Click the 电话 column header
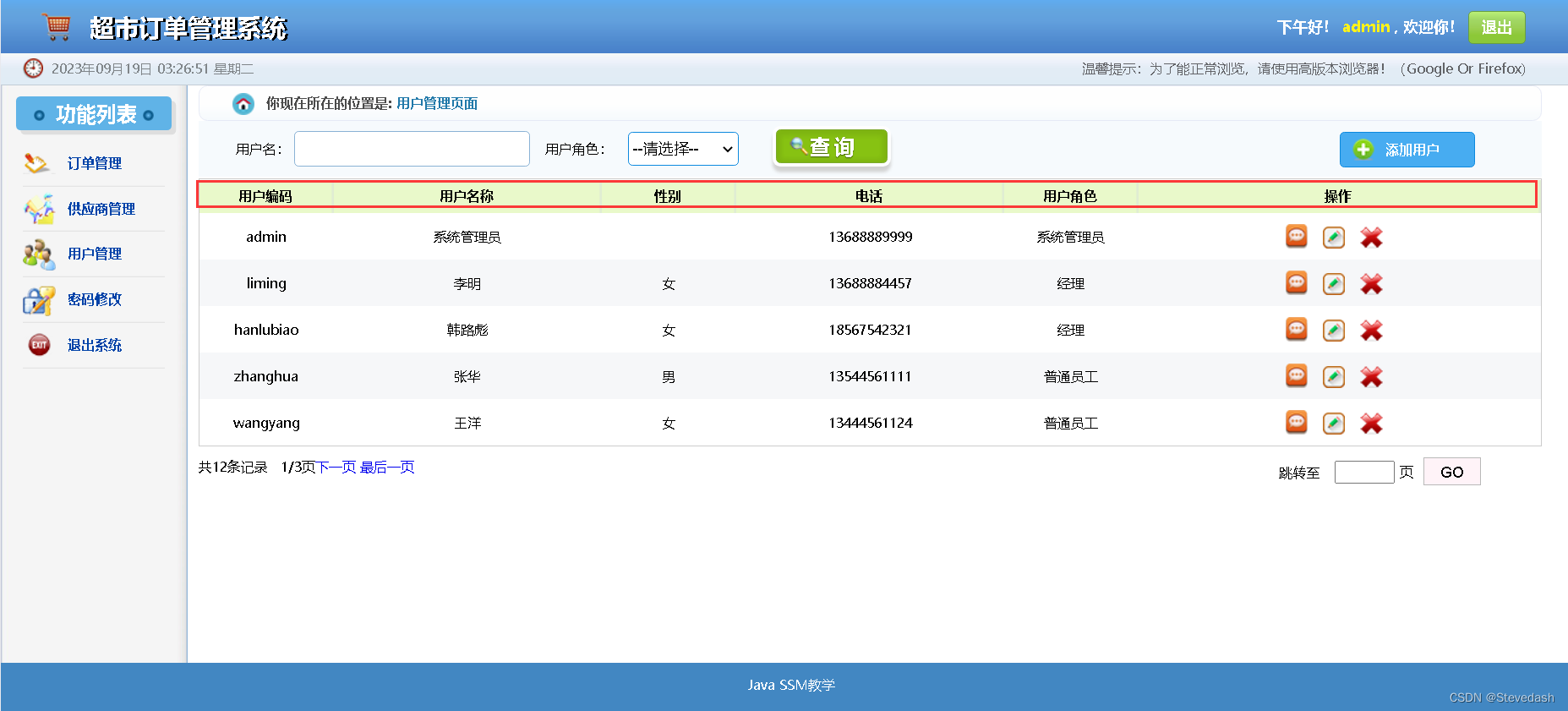The image size is (1568, 711). (869, 196)
